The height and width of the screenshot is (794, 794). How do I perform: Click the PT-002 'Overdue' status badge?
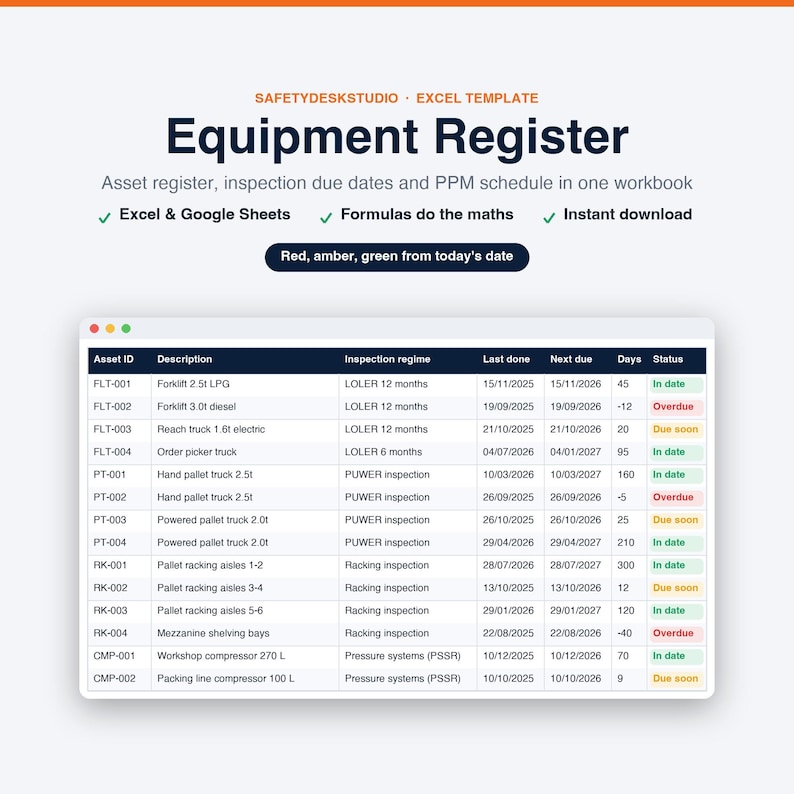677,498
